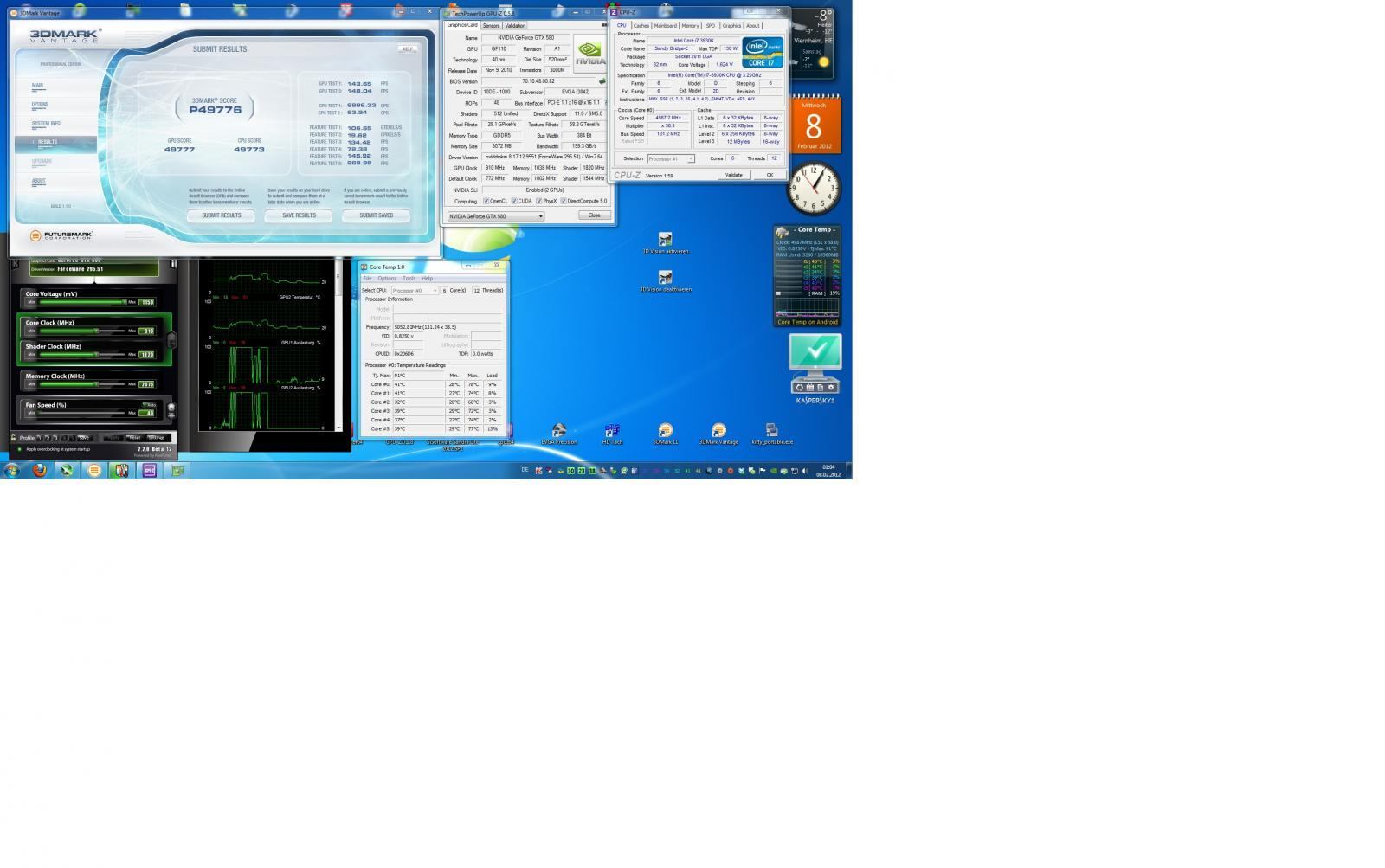Click Memory Clock value field 2075
The image size is (1385, 868).
pyautogui.click(x=147, y=384)
